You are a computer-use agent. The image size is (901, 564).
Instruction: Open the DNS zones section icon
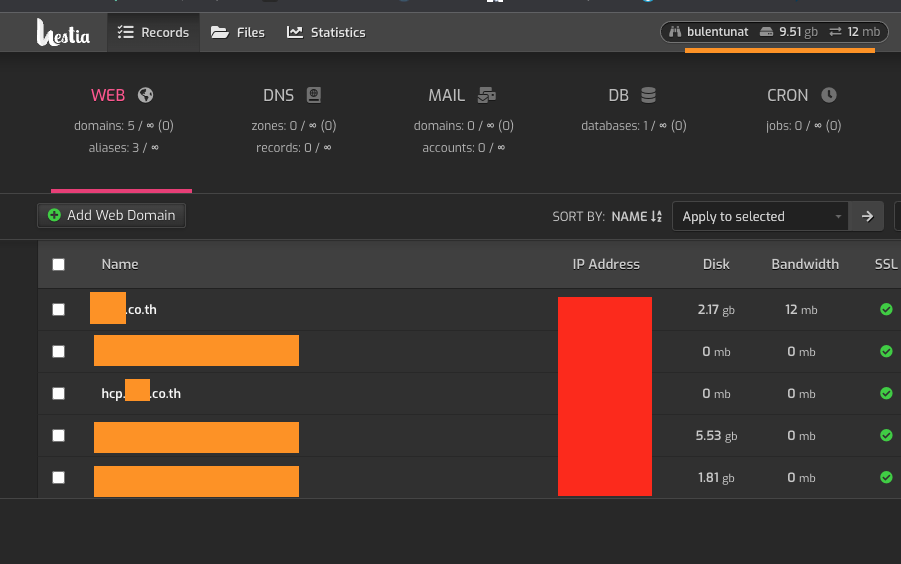(x=314, y=95)
